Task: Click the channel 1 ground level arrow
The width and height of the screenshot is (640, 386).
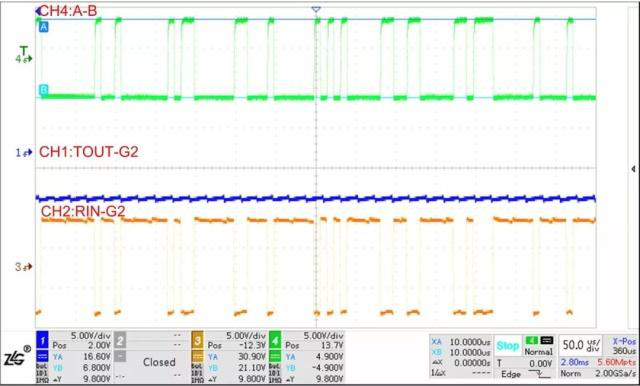Action: point(24,153)
